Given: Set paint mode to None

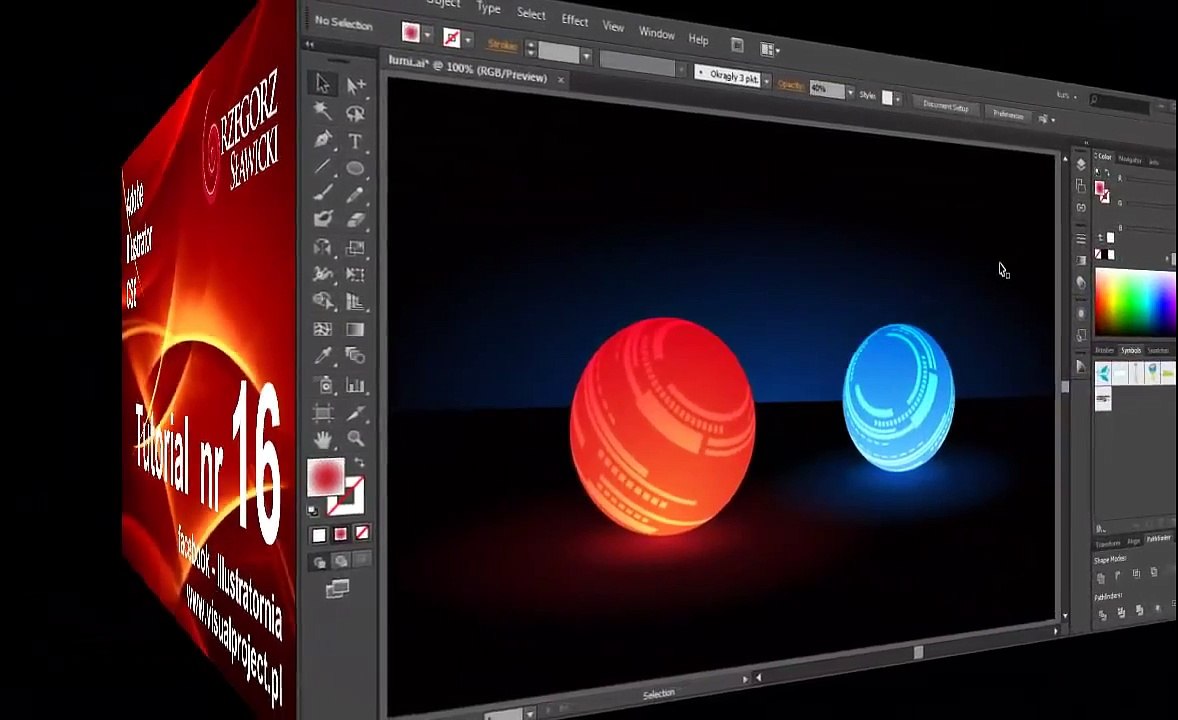Looking at the screenshot, I should [x=362, y=533].
